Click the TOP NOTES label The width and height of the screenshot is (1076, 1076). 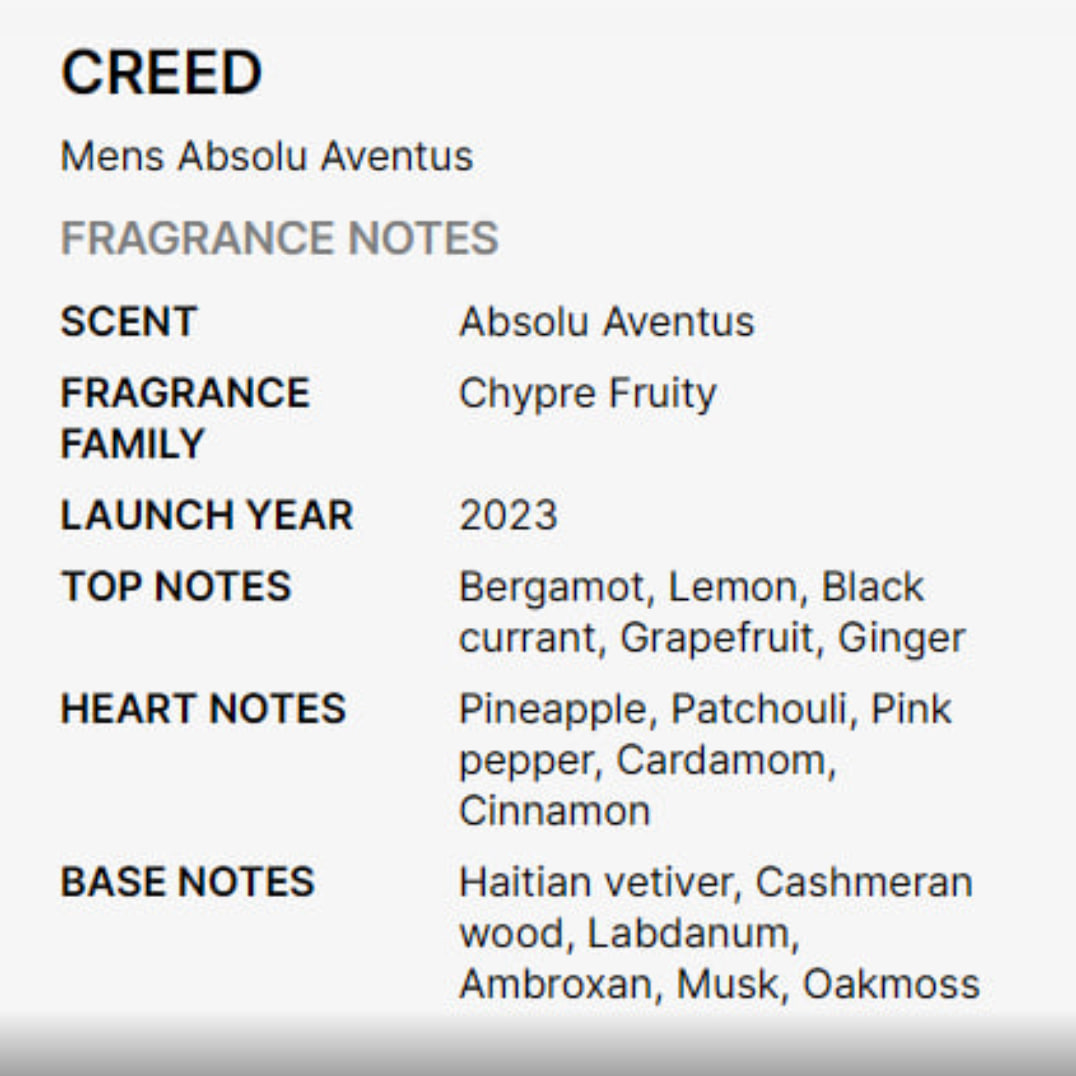point(176,587)
